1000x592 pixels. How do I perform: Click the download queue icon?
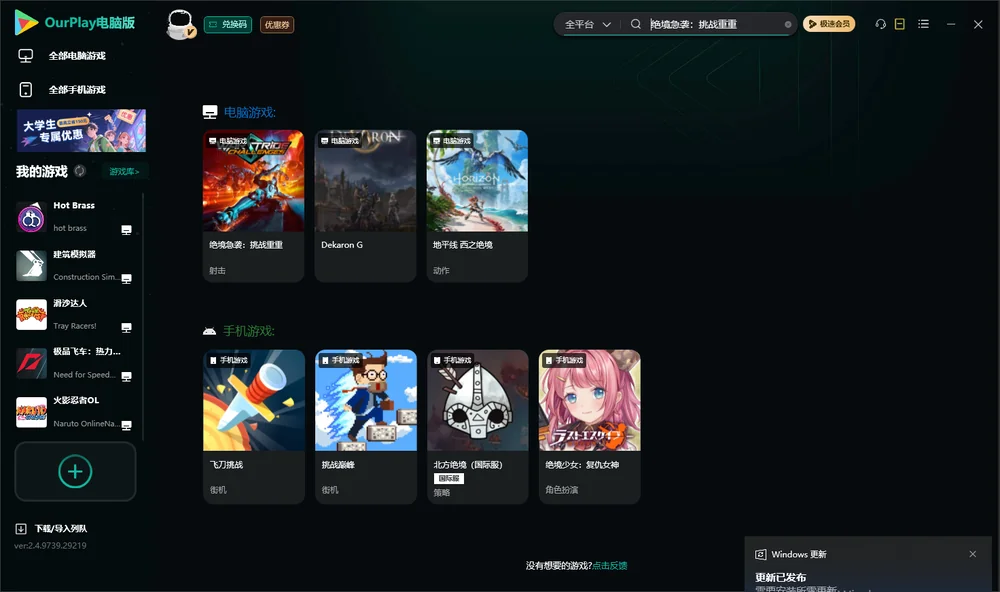21,528
